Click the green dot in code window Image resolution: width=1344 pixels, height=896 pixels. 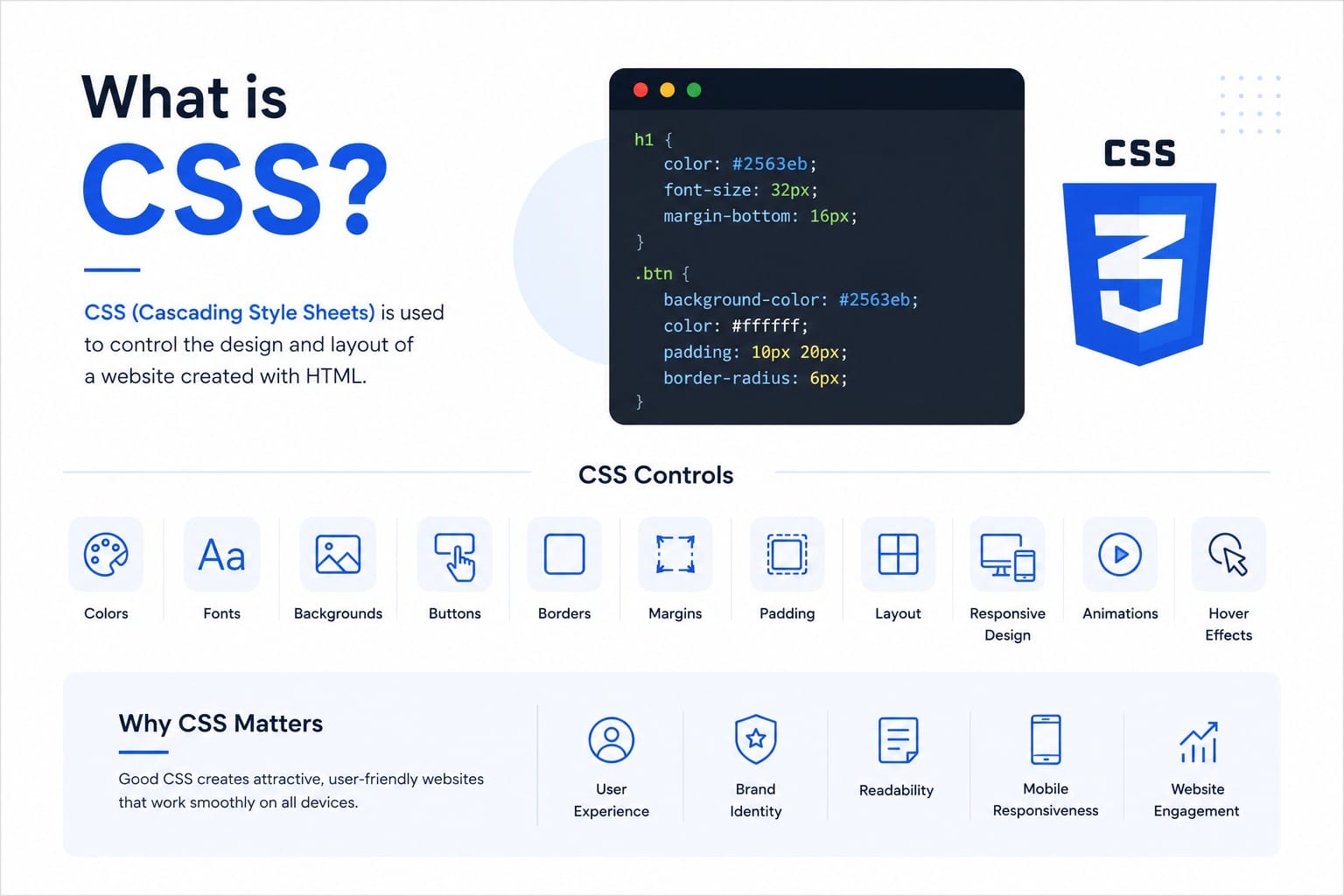694,90
